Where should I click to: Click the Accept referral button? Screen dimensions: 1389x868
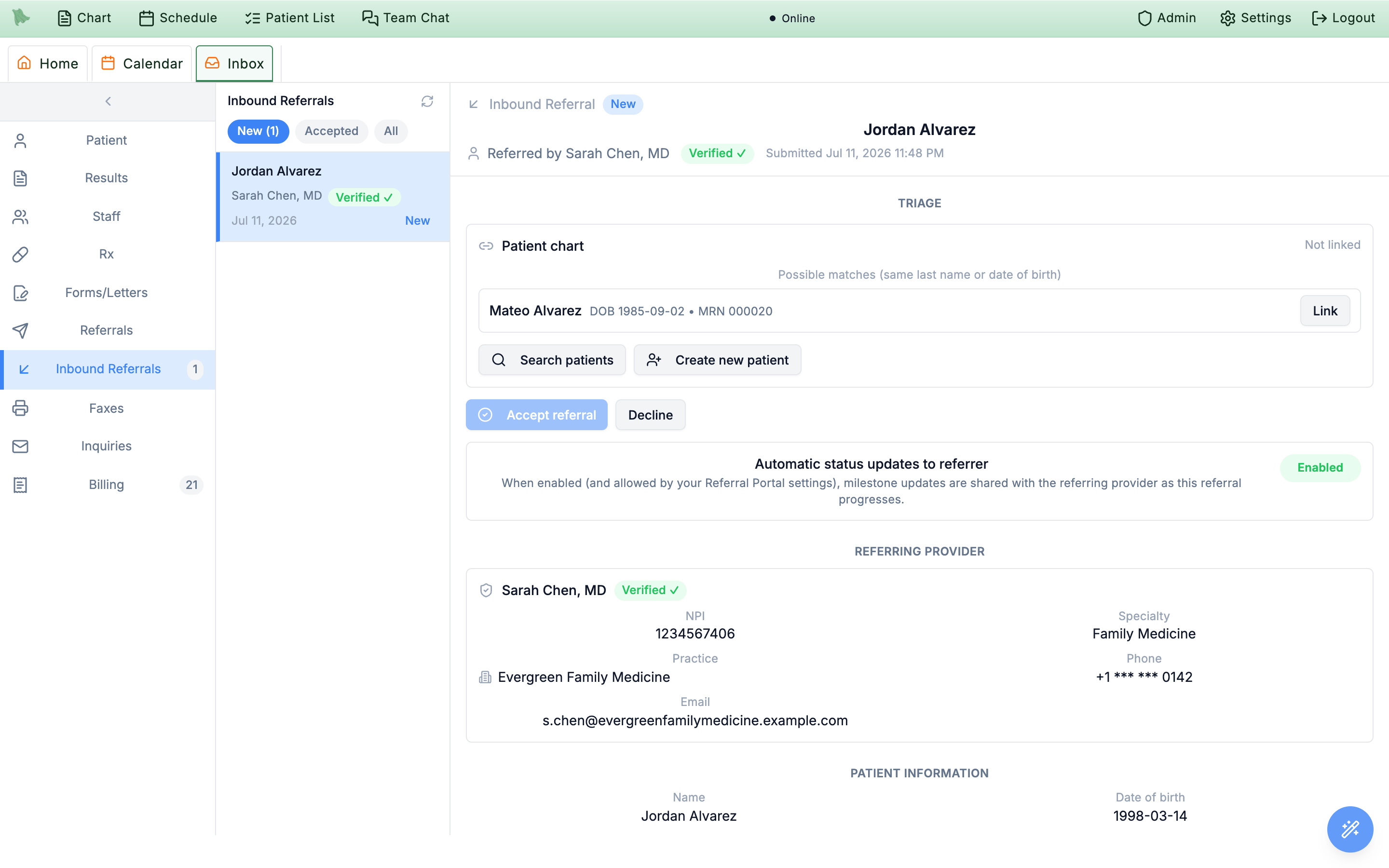click(537, 415)
